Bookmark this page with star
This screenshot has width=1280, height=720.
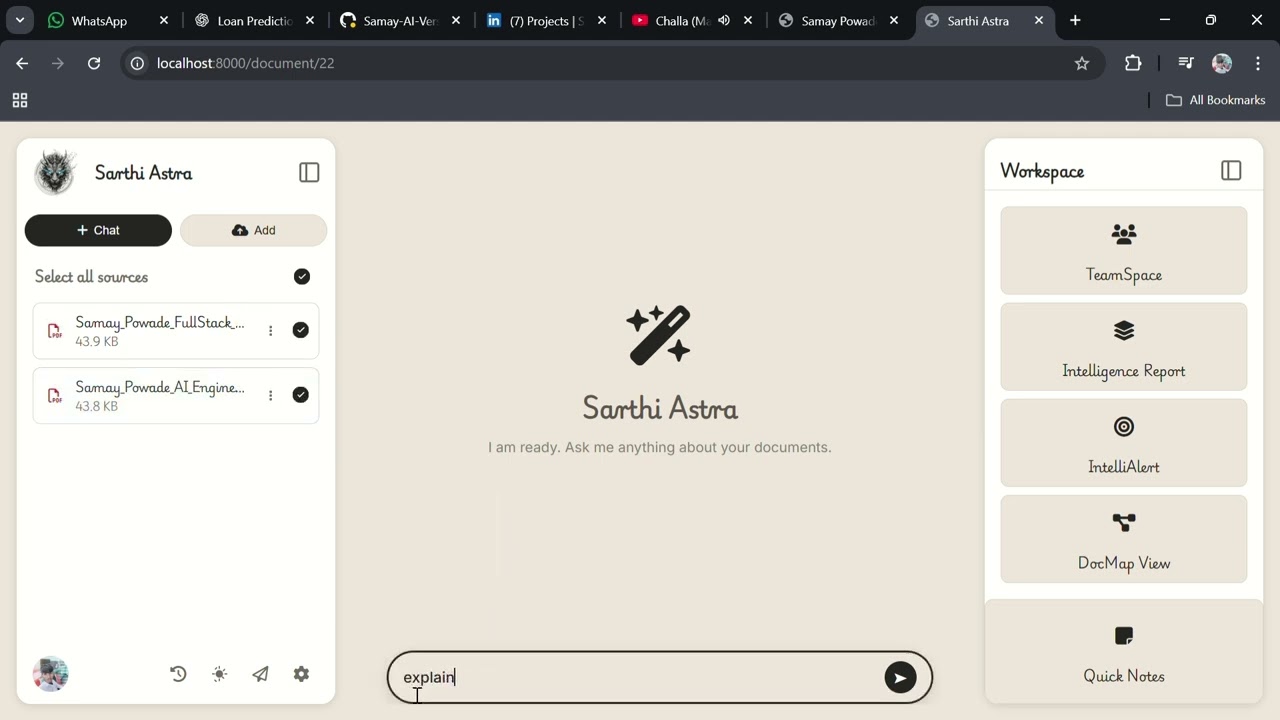pos(1082,63)
